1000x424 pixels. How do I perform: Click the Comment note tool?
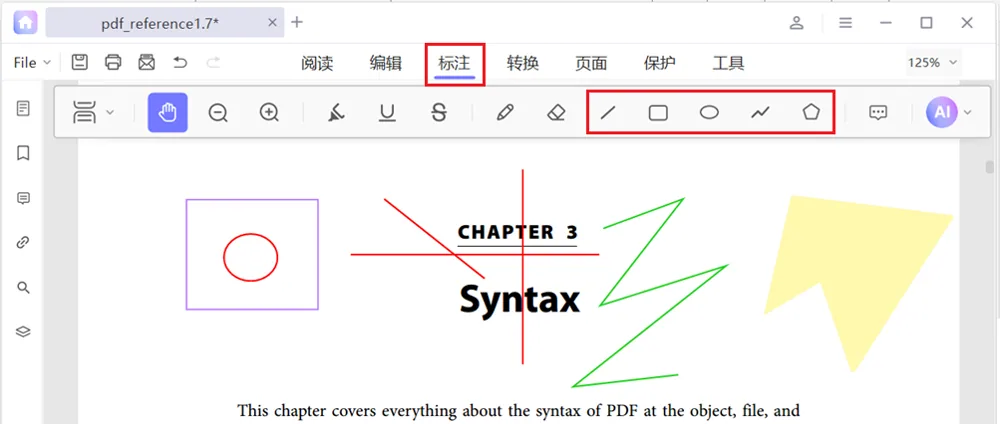878,113
